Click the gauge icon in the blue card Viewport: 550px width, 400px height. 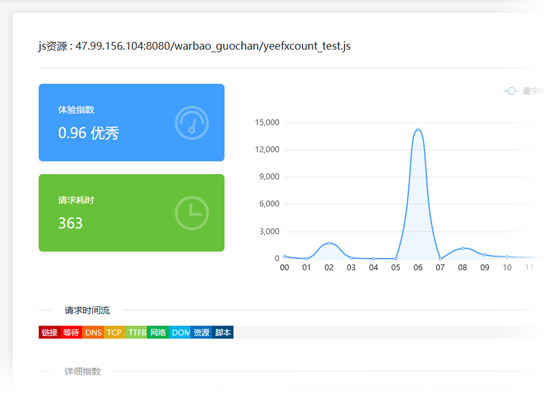[192, 123]
